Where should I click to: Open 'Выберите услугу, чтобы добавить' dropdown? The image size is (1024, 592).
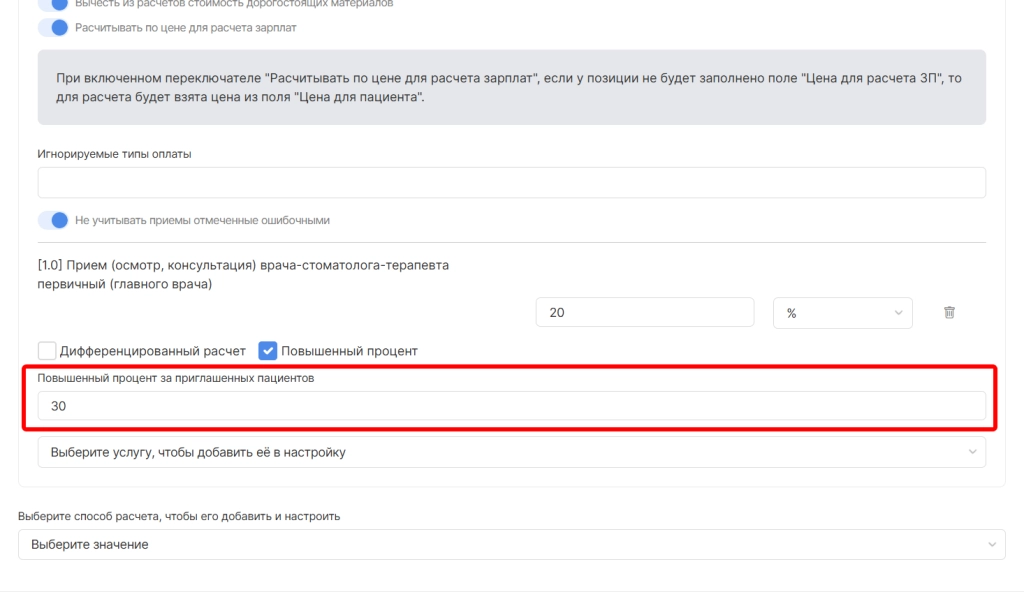pyautogui.click(x=500, y=452)
